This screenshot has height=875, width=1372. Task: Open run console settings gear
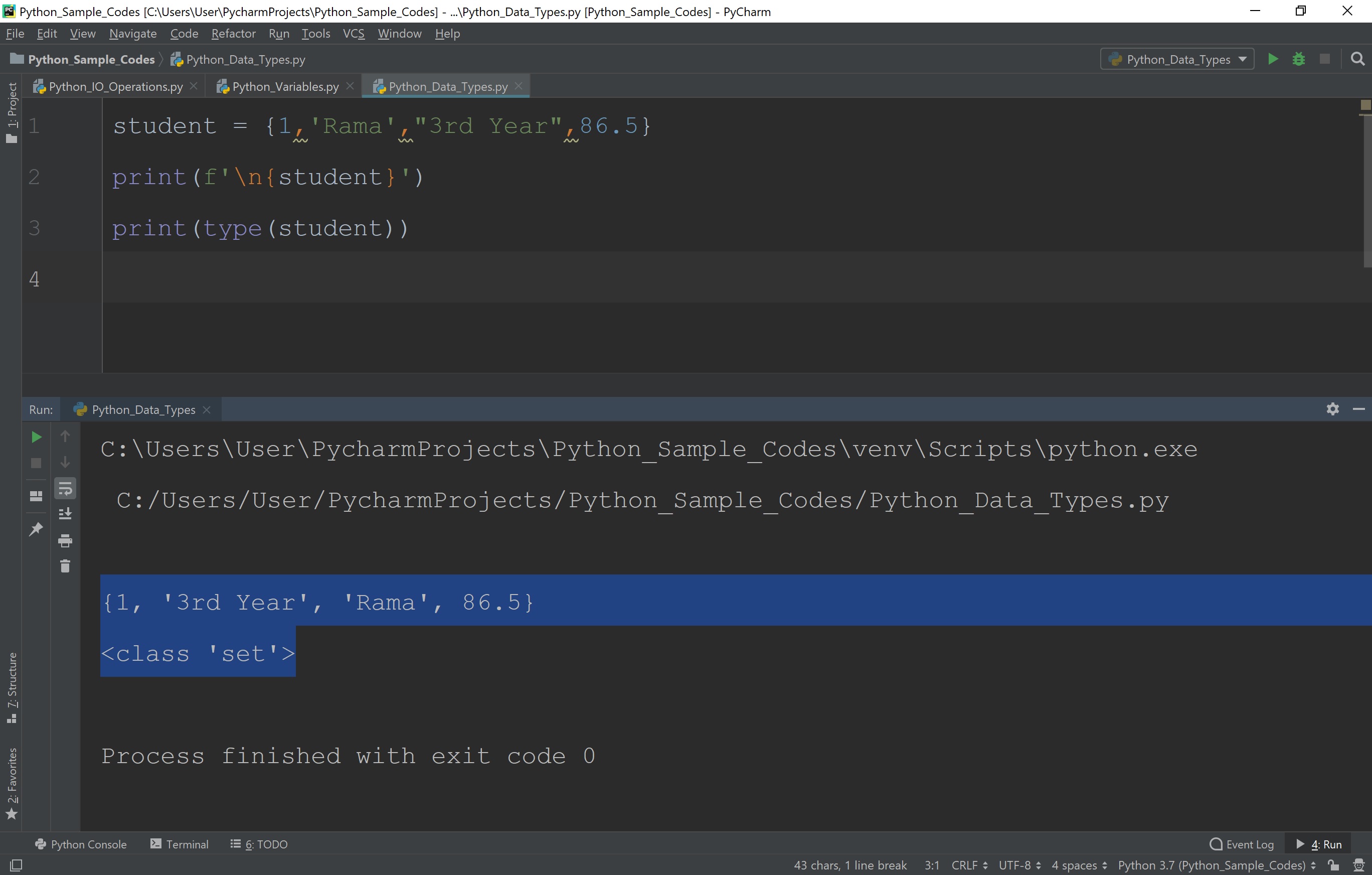click(x=1332, y=409)
